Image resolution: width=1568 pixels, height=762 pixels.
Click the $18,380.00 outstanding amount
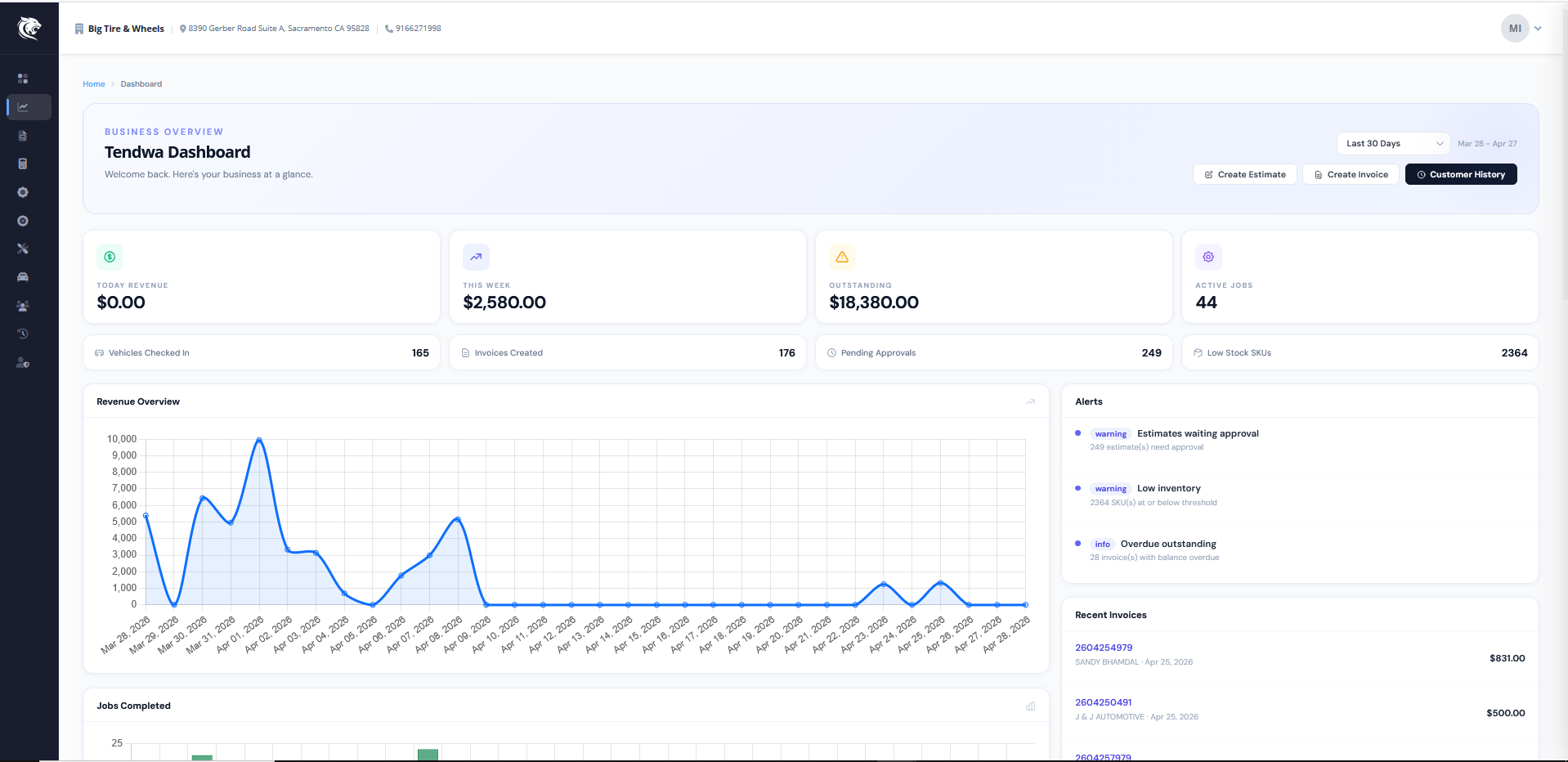(874, 303)
